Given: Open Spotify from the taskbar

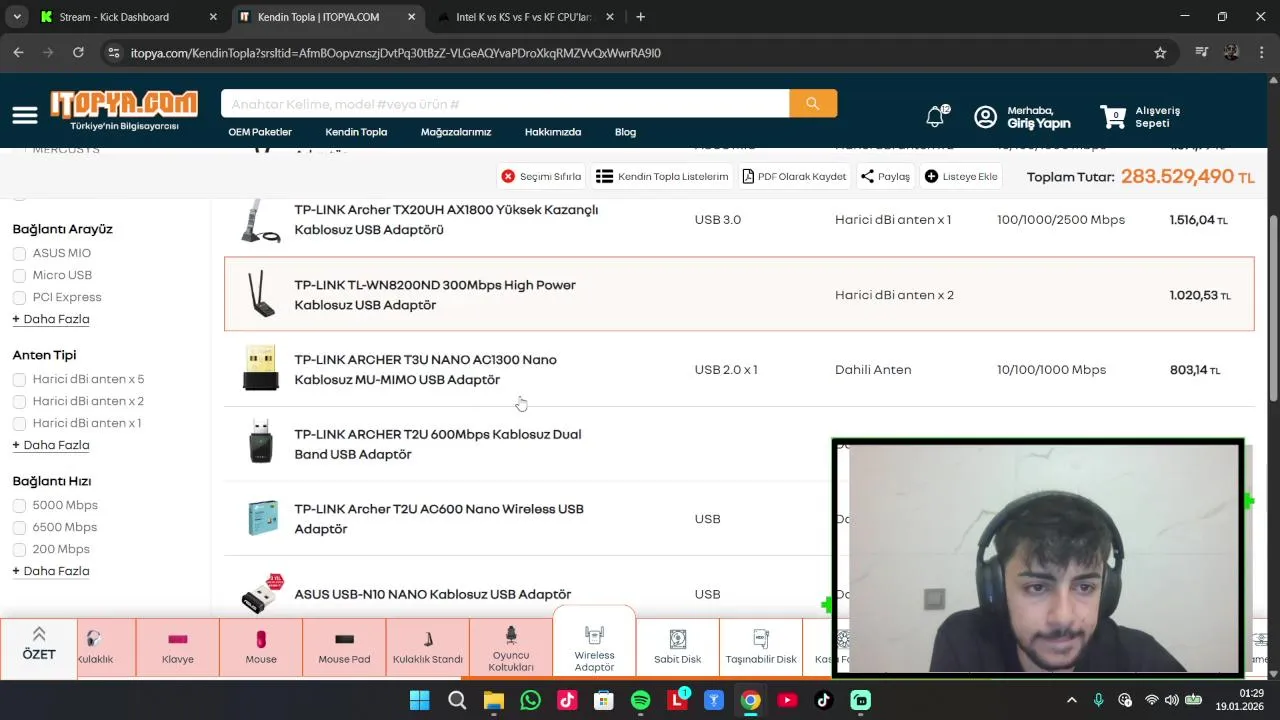Looking at the screenshot, I should 641,700.
